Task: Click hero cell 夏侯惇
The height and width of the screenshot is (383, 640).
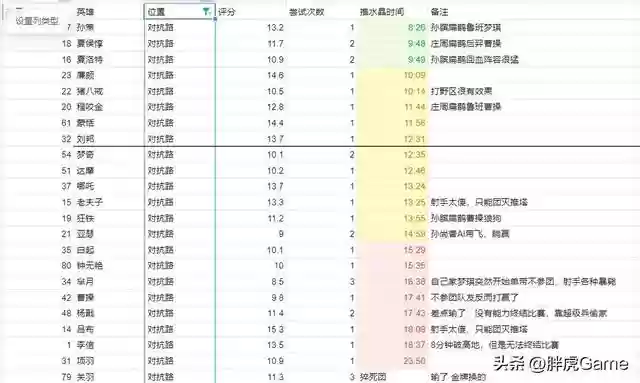Action: click(x=90, y=43)
